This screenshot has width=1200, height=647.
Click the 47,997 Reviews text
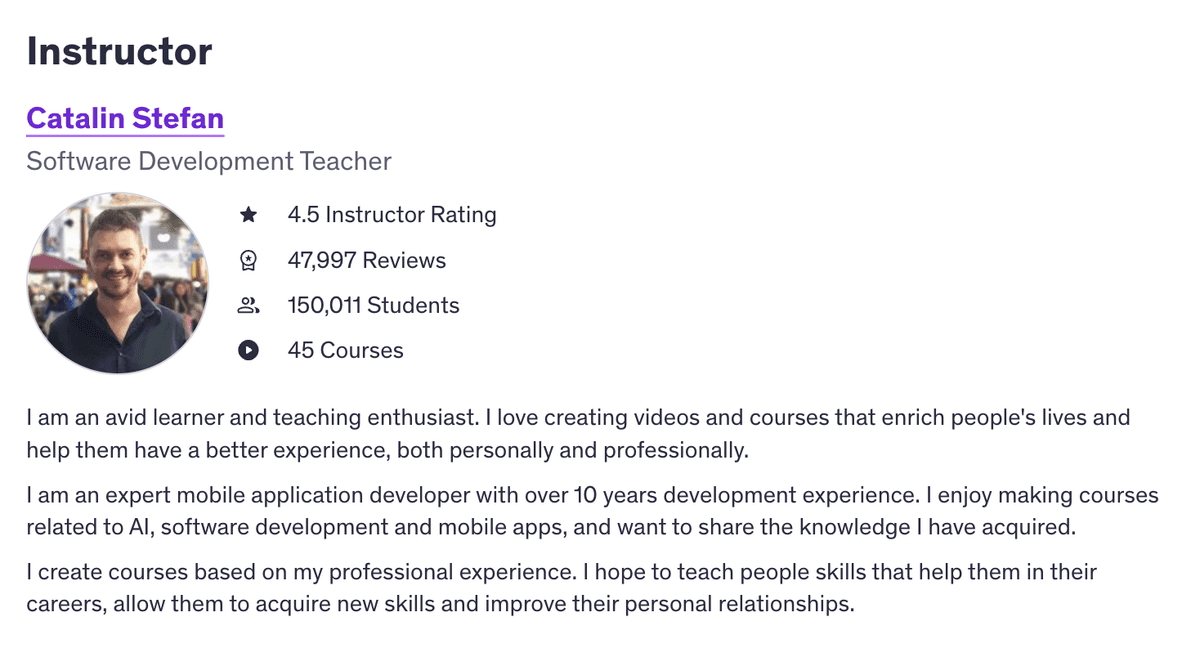[366, 260]
